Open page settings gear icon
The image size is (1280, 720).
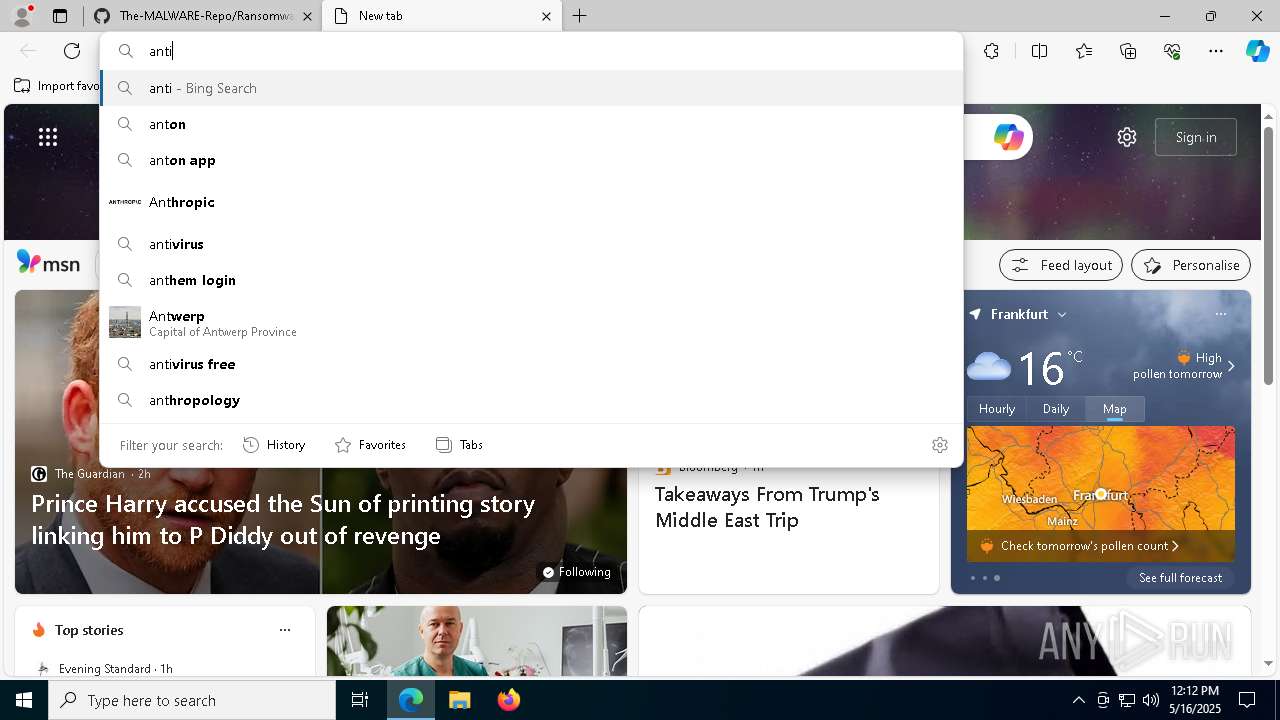(1127, 137)
